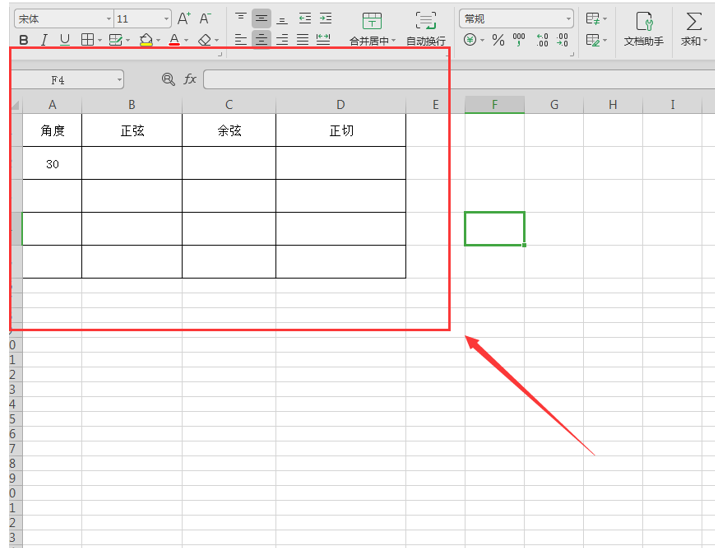Select column A header
The width and height of the screenshot is (715, 548).
52,105
